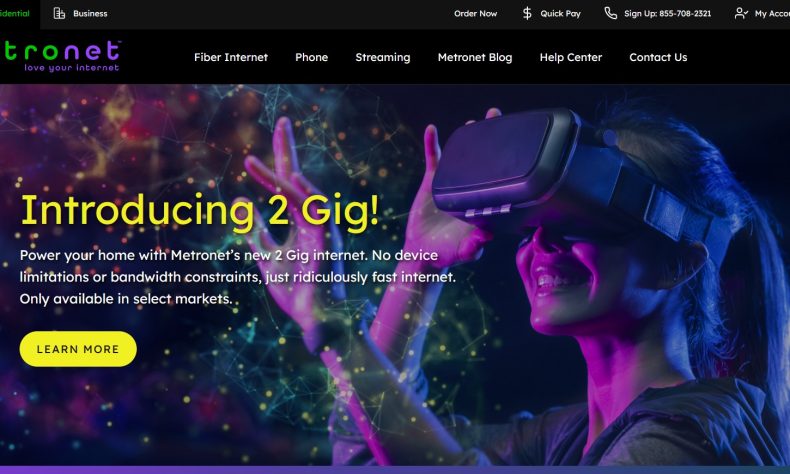
Task: Select Phone in the navigation bar
Action: point(311,57)
